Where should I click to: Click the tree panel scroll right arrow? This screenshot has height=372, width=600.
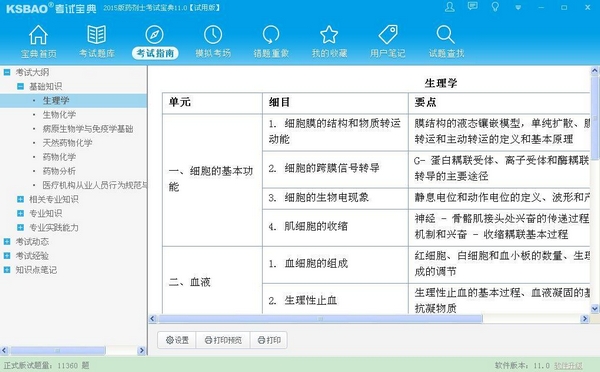pos(142,351)
